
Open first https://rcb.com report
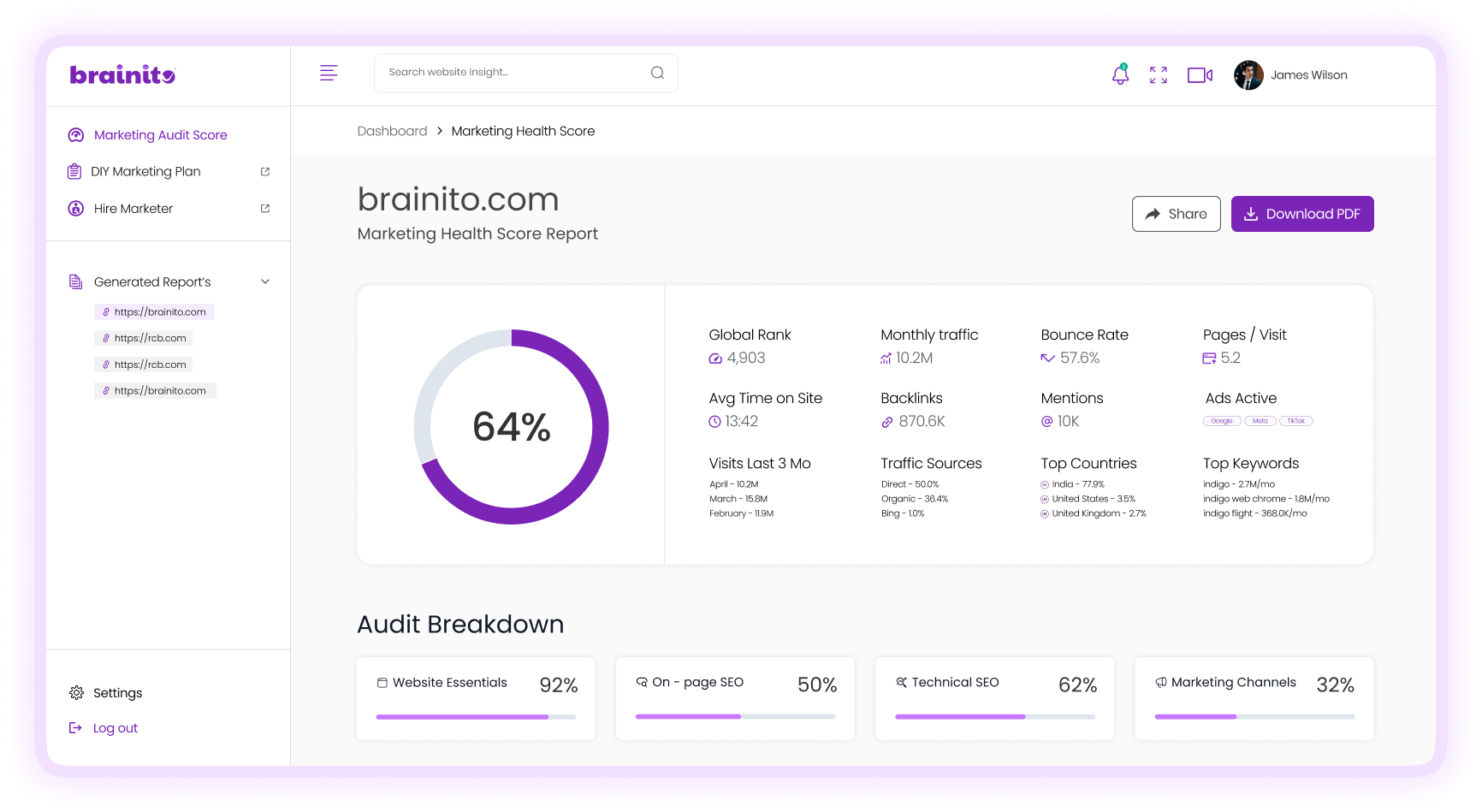pos(144,338)
